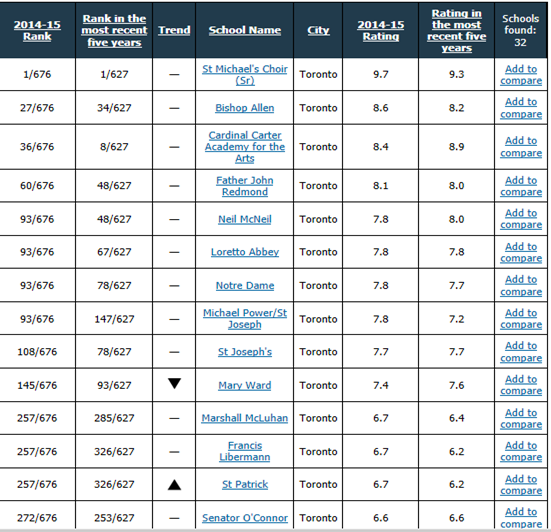Select the 34/627 five-year rank cell

[114, 108]
